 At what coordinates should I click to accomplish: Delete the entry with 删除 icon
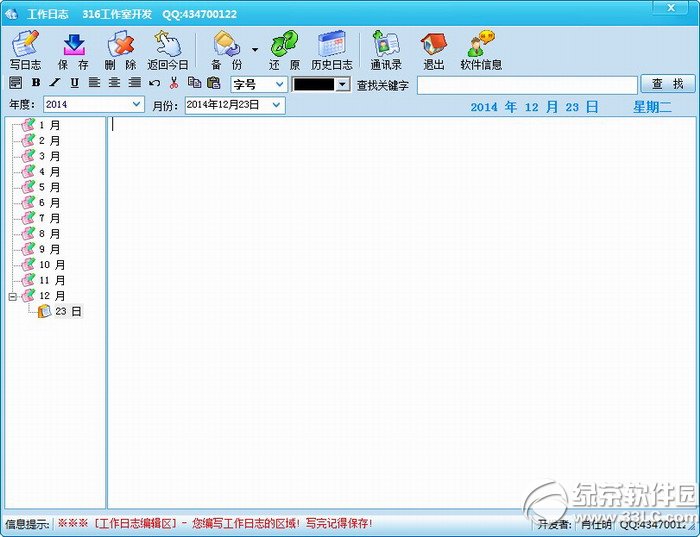(121, 50)
